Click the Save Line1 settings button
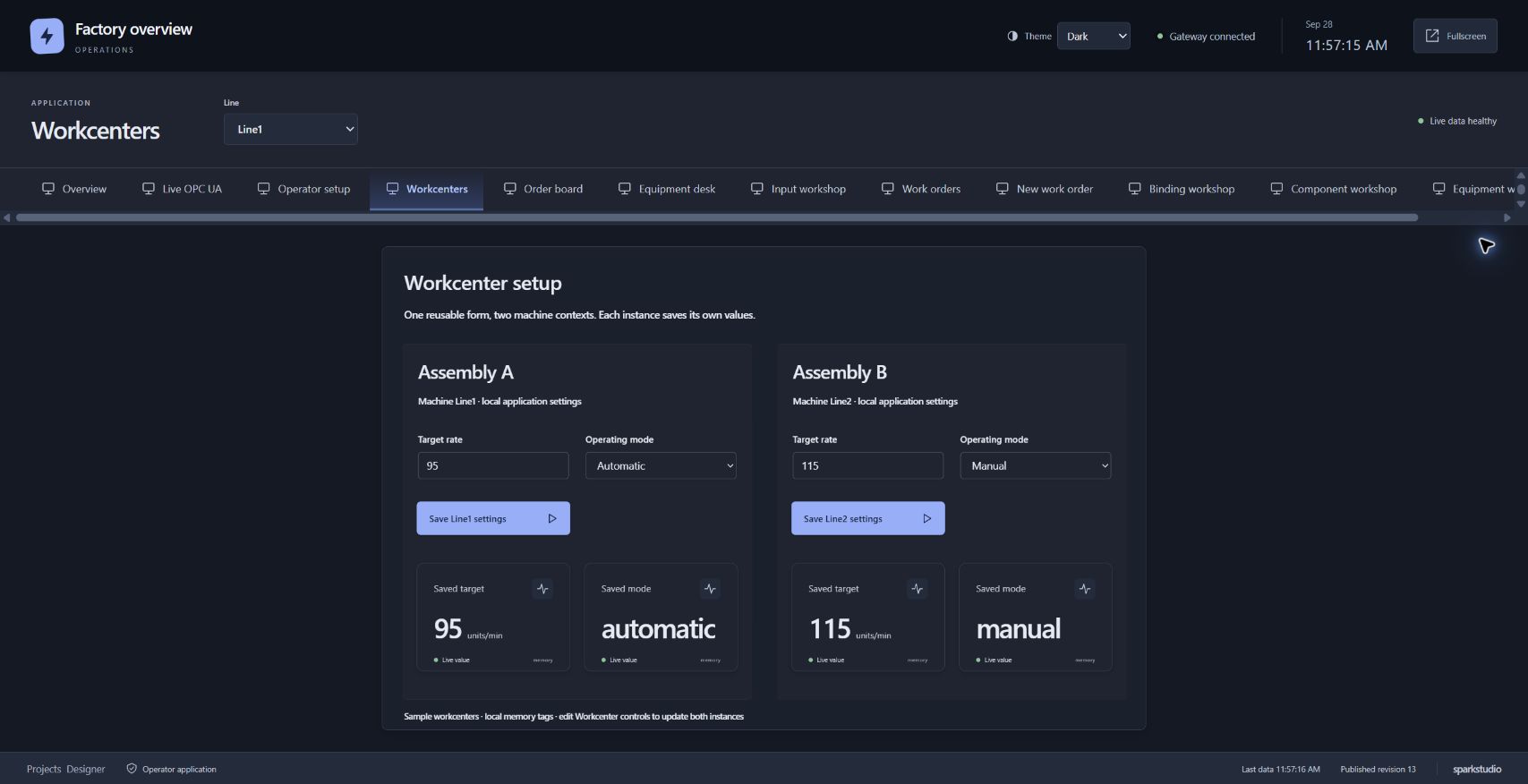 [493, 518]
